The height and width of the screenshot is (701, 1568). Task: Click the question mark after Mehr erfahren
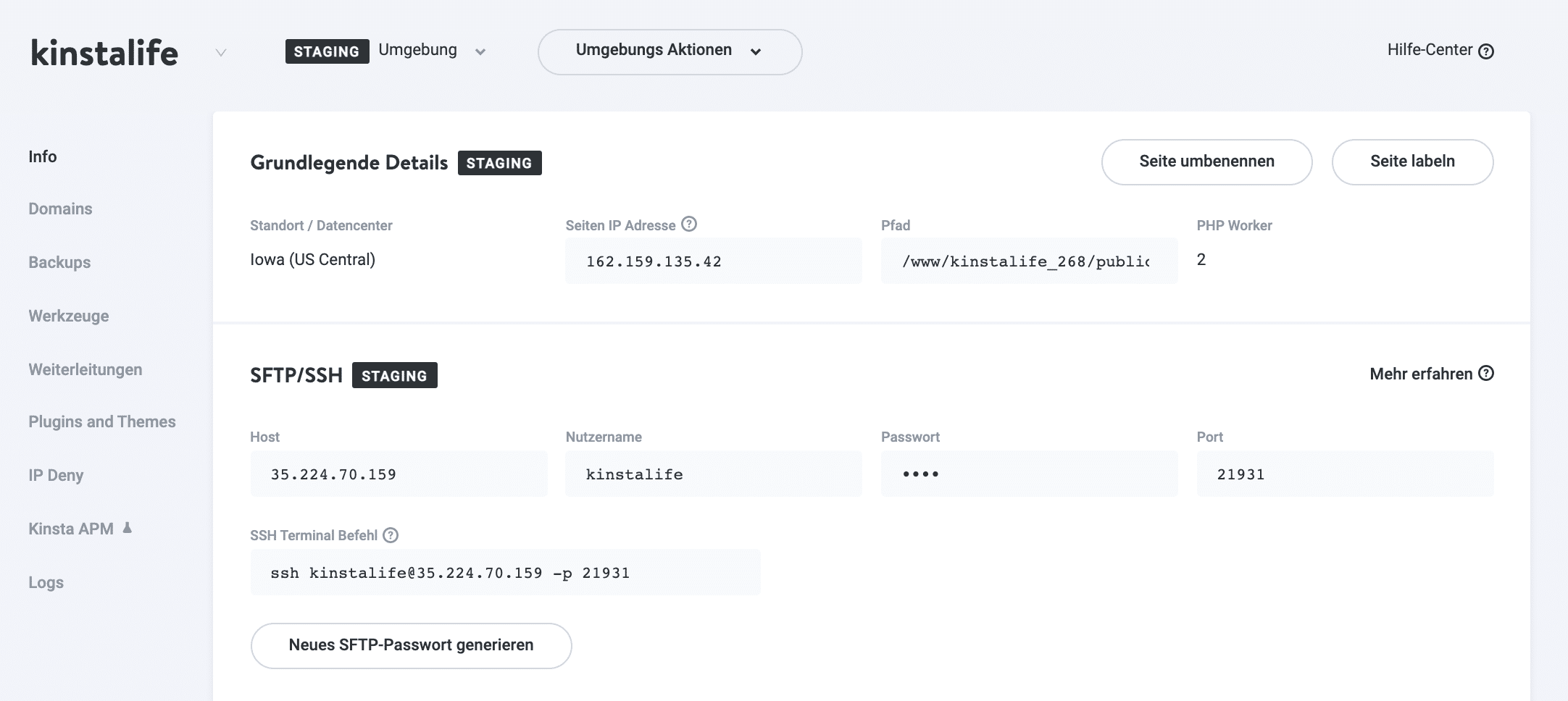pyautogui.click(x=1486, y=374)
